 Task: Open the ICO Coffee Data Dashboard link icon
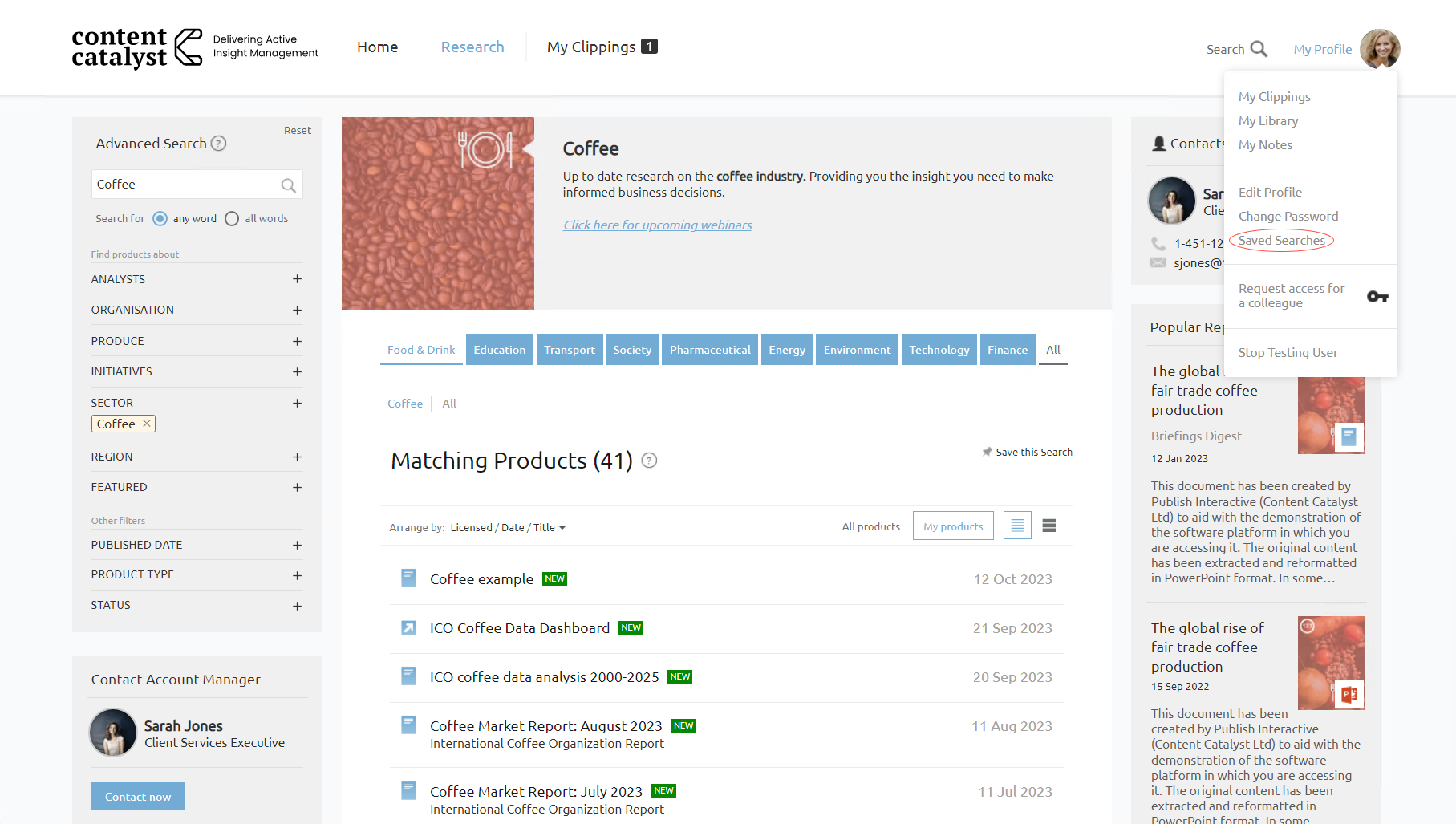(408, 628)
